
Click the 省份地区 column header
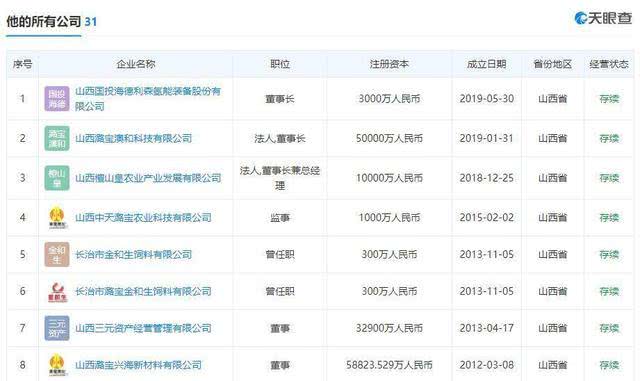coord(553,64)
